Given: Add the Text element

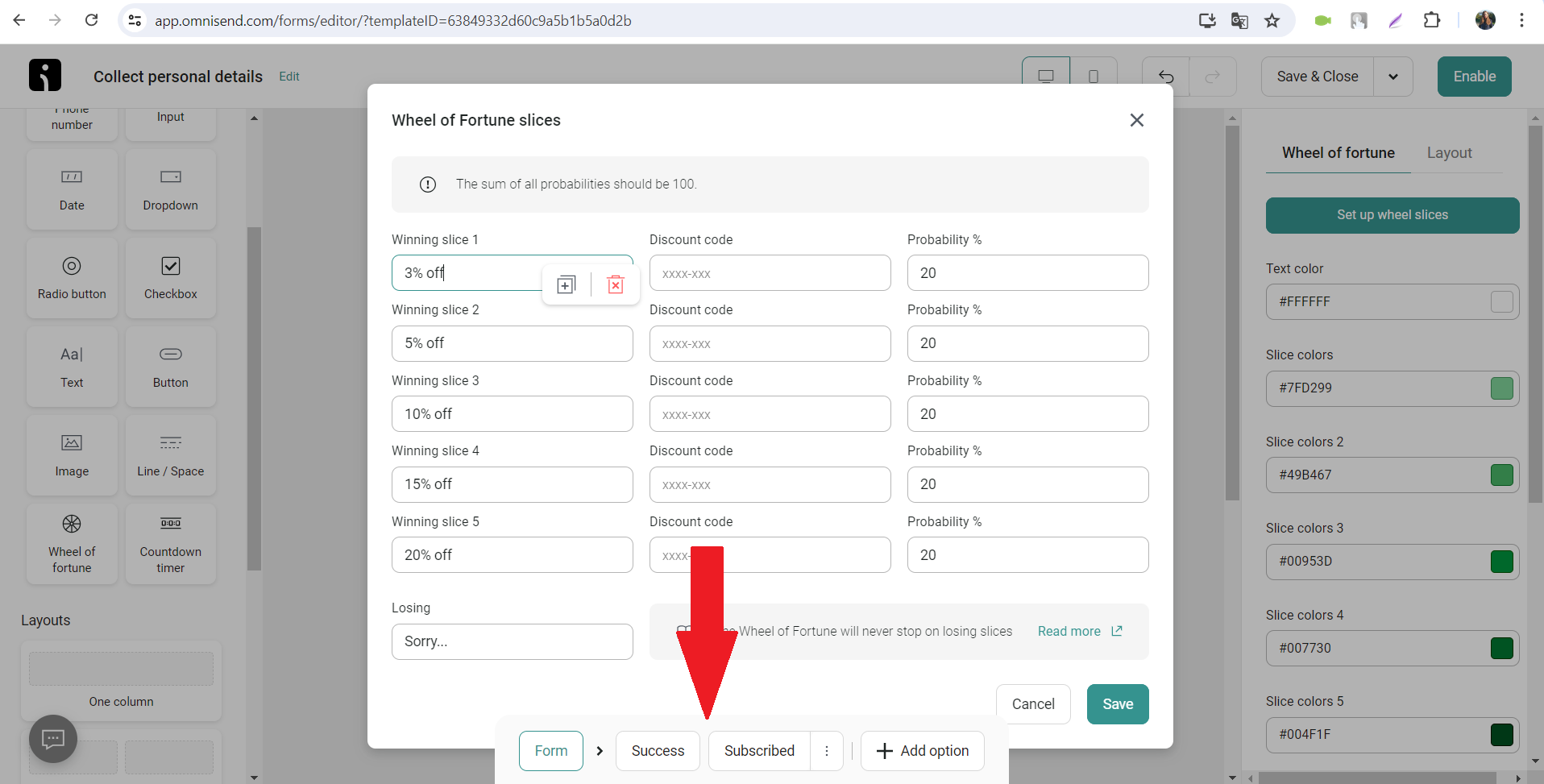Looking at the screenshot, I should coord(72,367).
